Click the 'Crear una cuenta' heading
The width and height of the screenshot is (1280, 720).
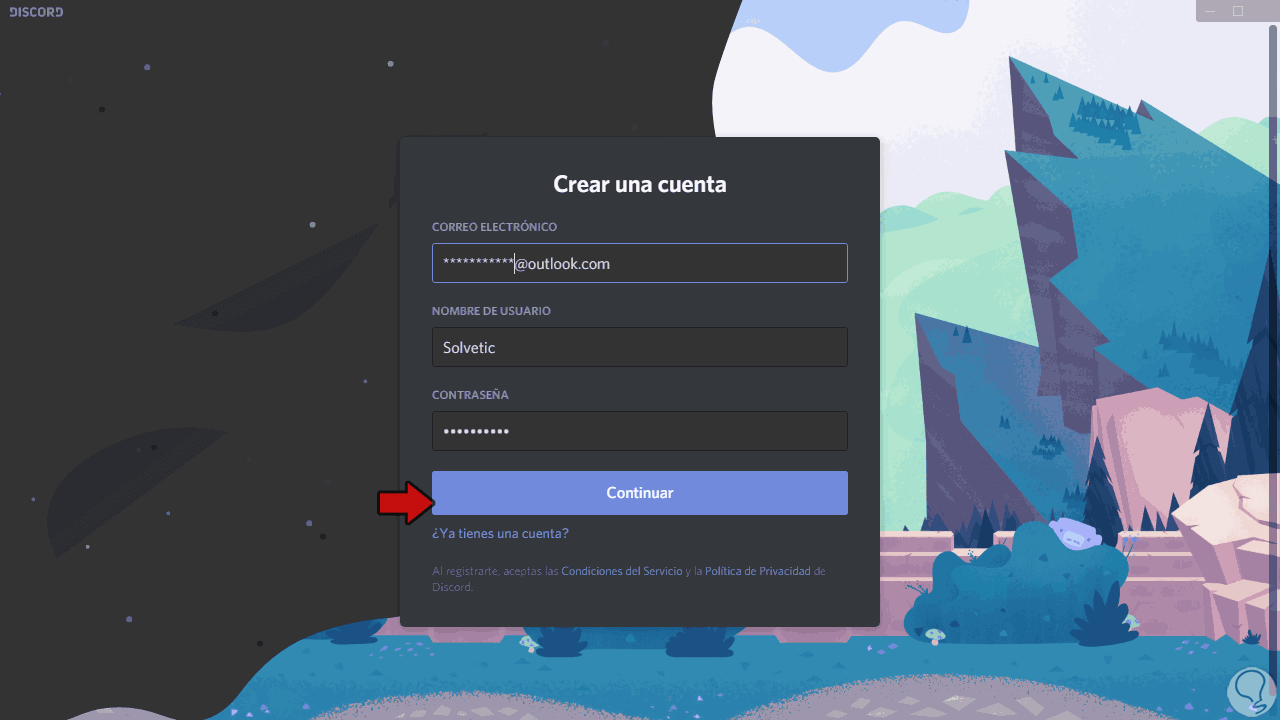click(x=640, y=184)
